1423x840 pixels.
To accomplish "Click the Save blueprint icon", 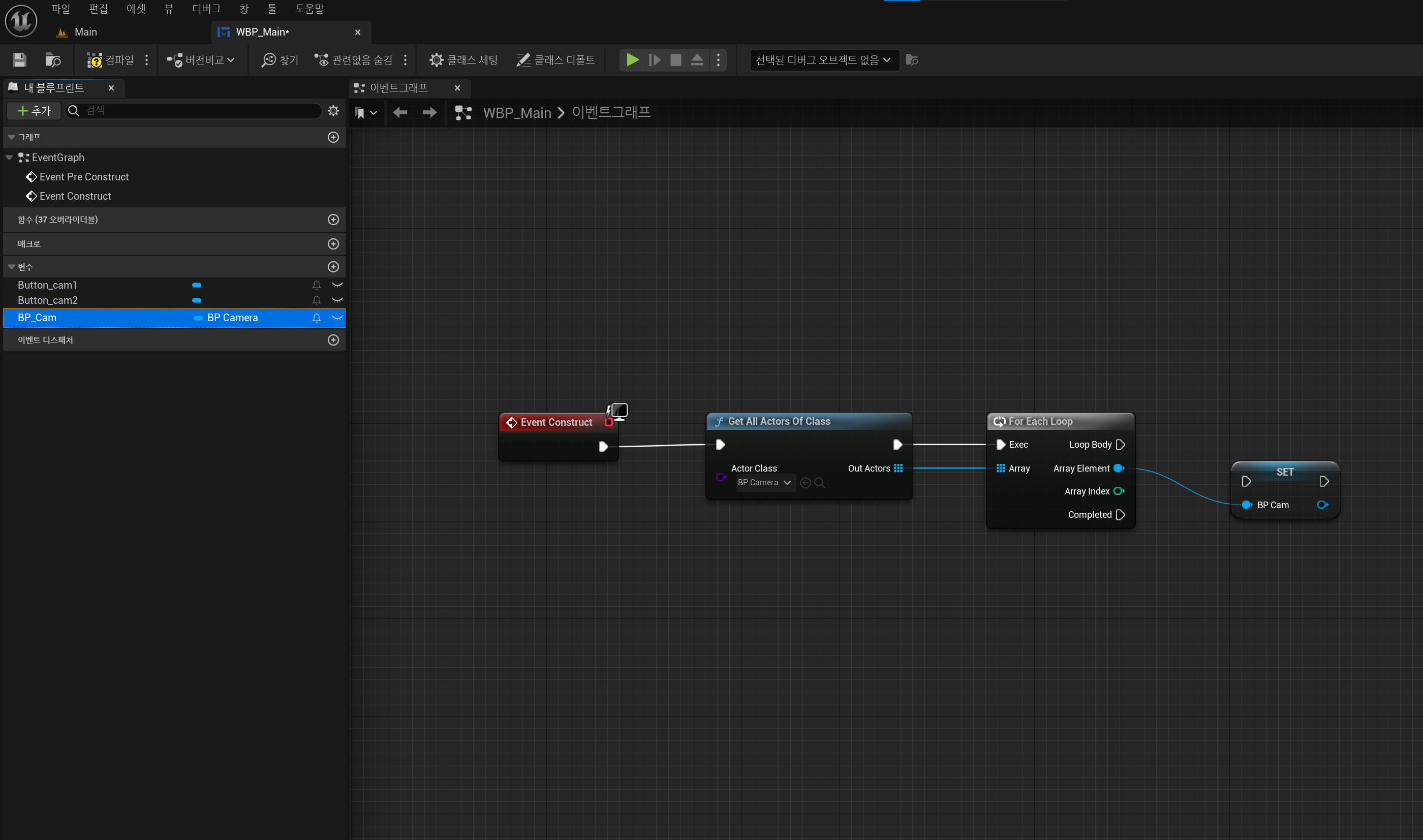I will 20,60.
